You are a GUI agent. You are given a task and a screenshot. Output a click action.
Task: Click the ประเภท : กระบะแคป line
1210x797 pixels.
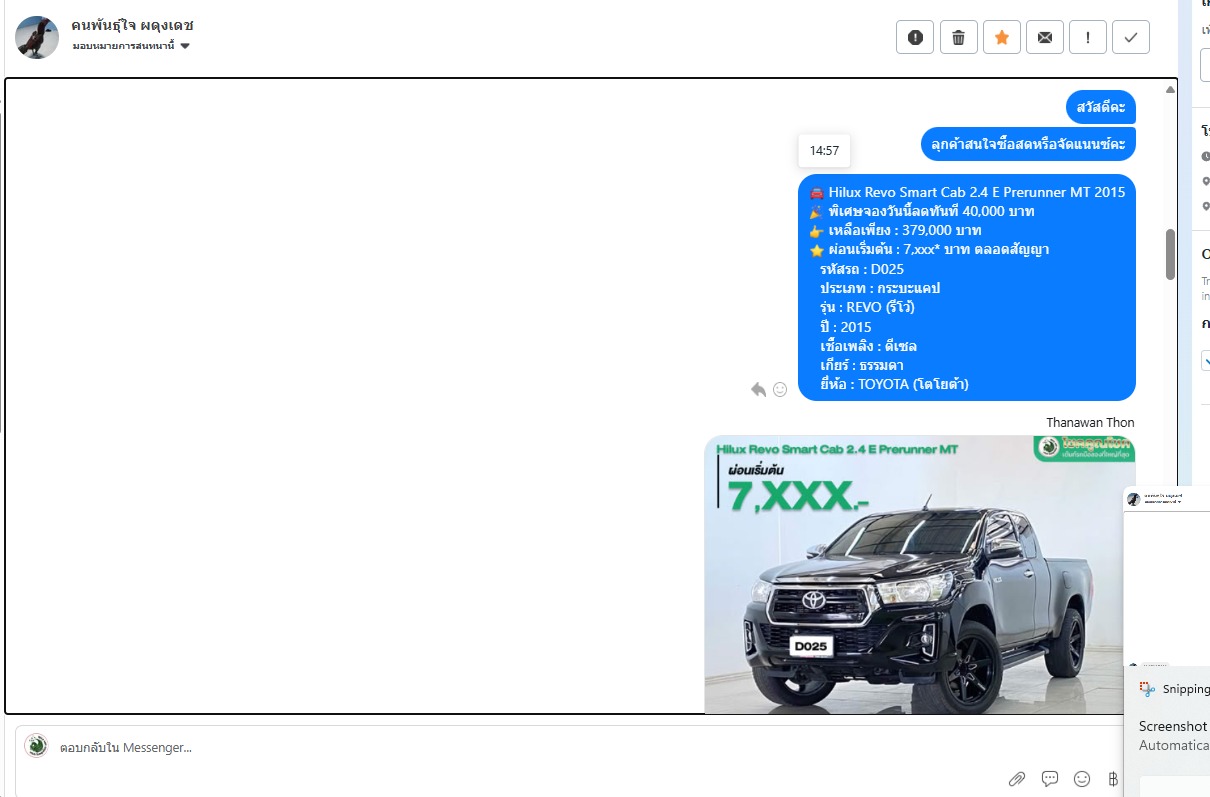pos(880,288)
